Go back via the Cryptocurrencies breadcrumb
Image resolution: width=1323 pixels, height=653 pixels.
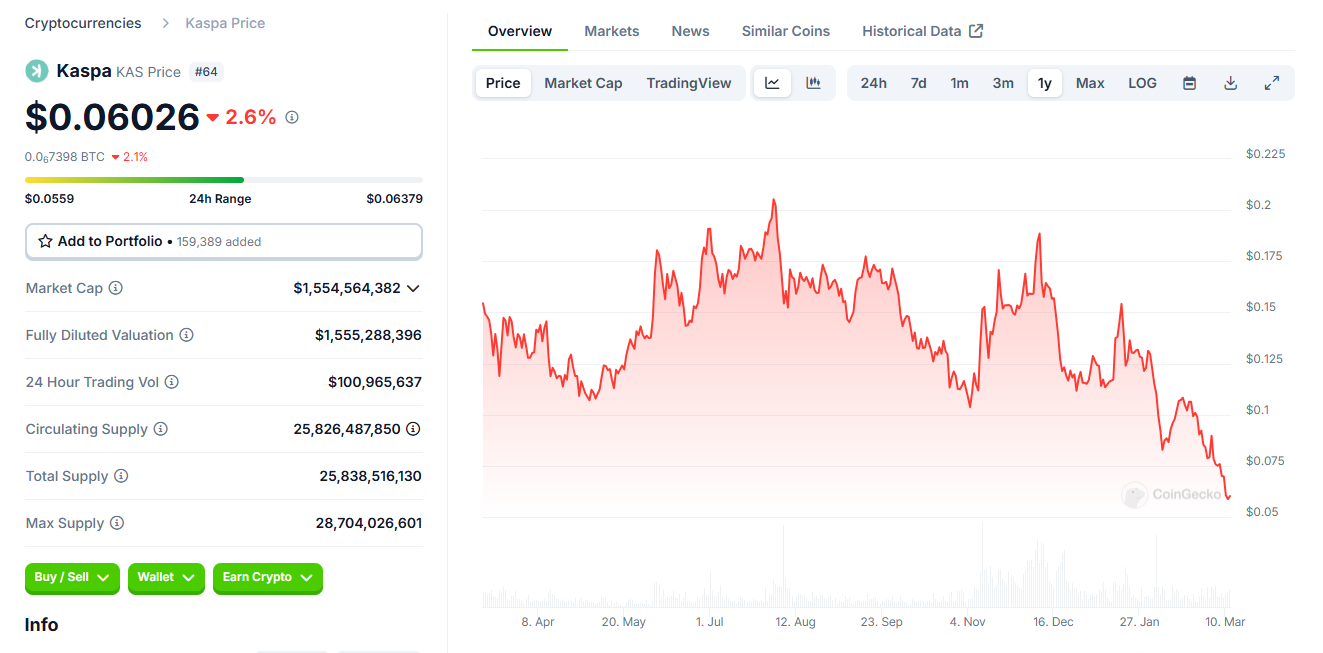pyautogui.click(x=82, y=22)
